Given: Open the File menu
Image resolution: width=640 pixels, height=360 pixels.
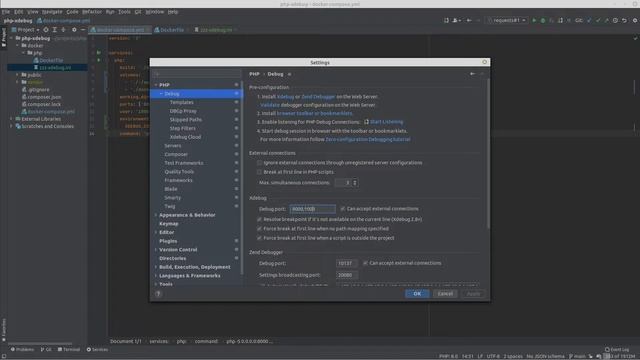Looking at the screenshot, I should (x=6, y=12).
